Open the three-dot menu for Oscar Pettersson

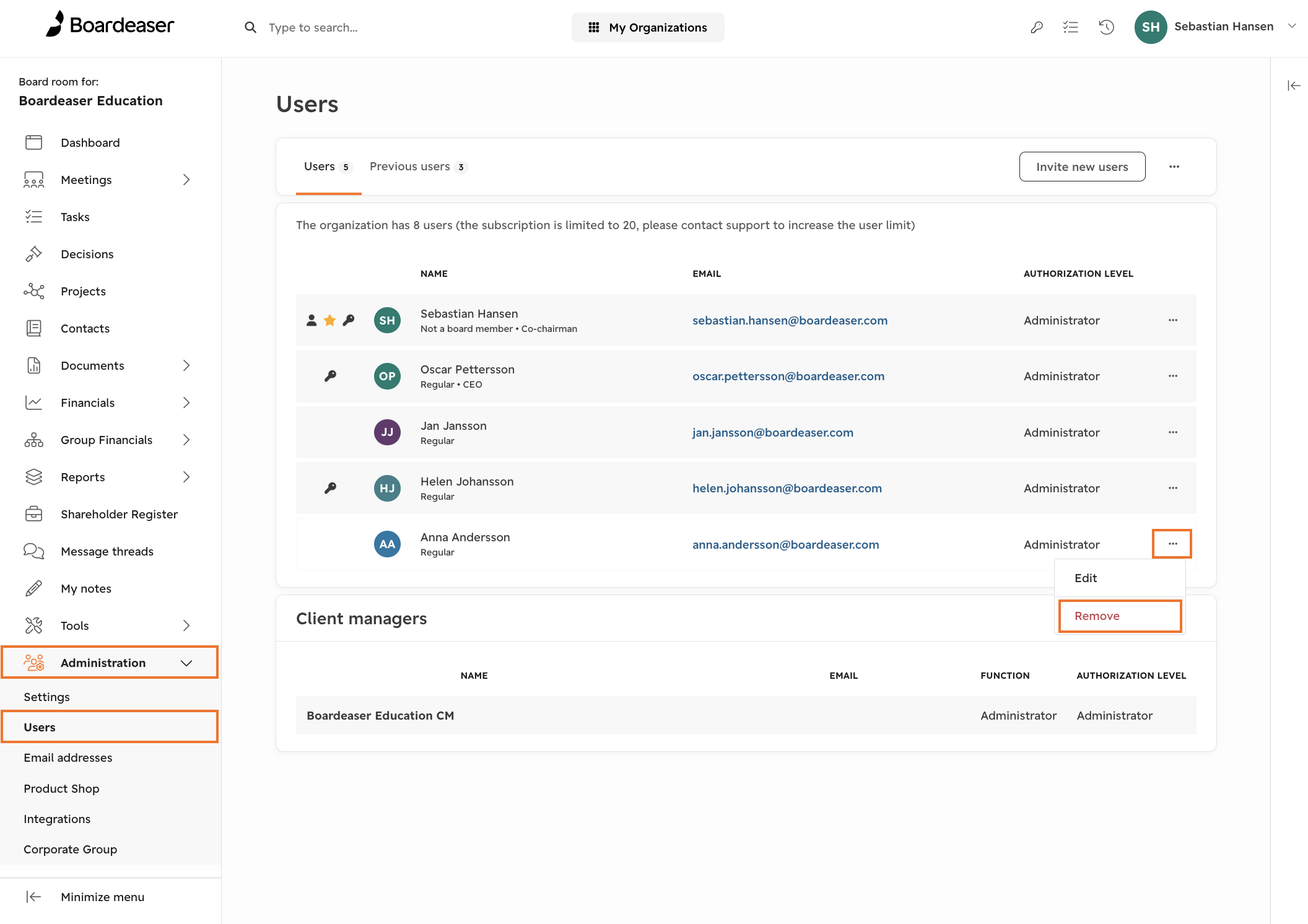pos(1172,376)
